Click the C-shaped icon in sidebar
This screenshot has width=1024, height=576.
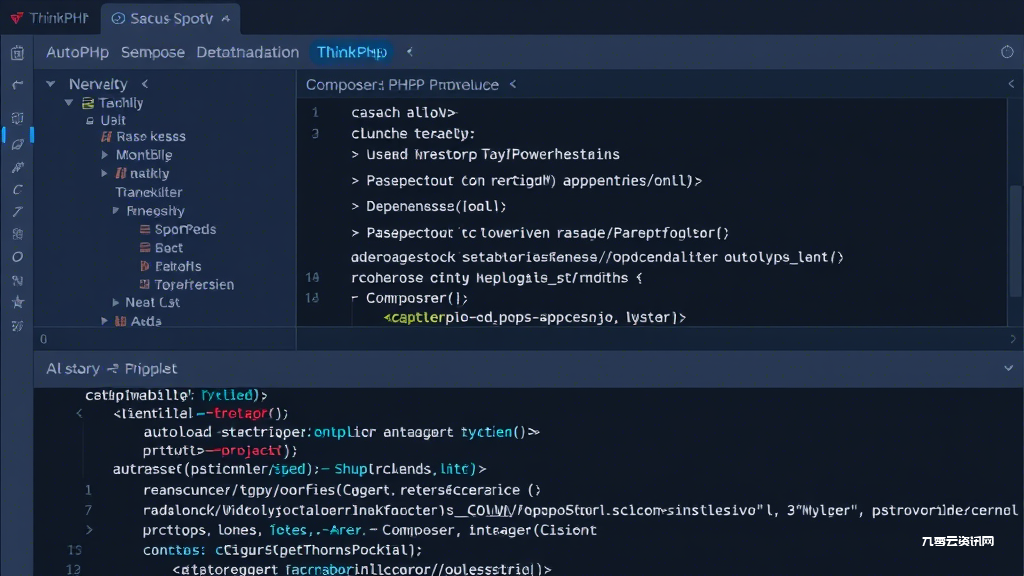(x=18, y=190)
